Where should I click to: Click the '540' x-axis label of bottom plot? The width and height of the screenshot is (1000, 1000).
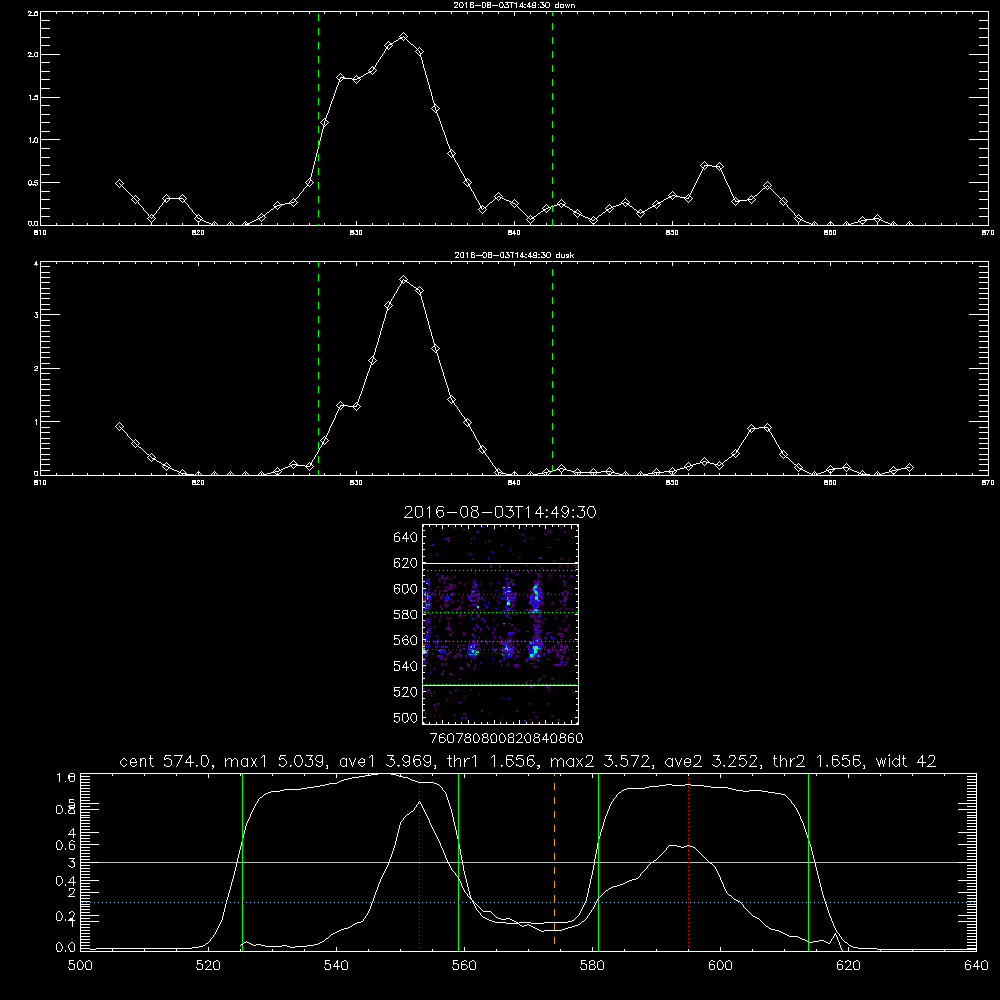(x=336, y=966)
